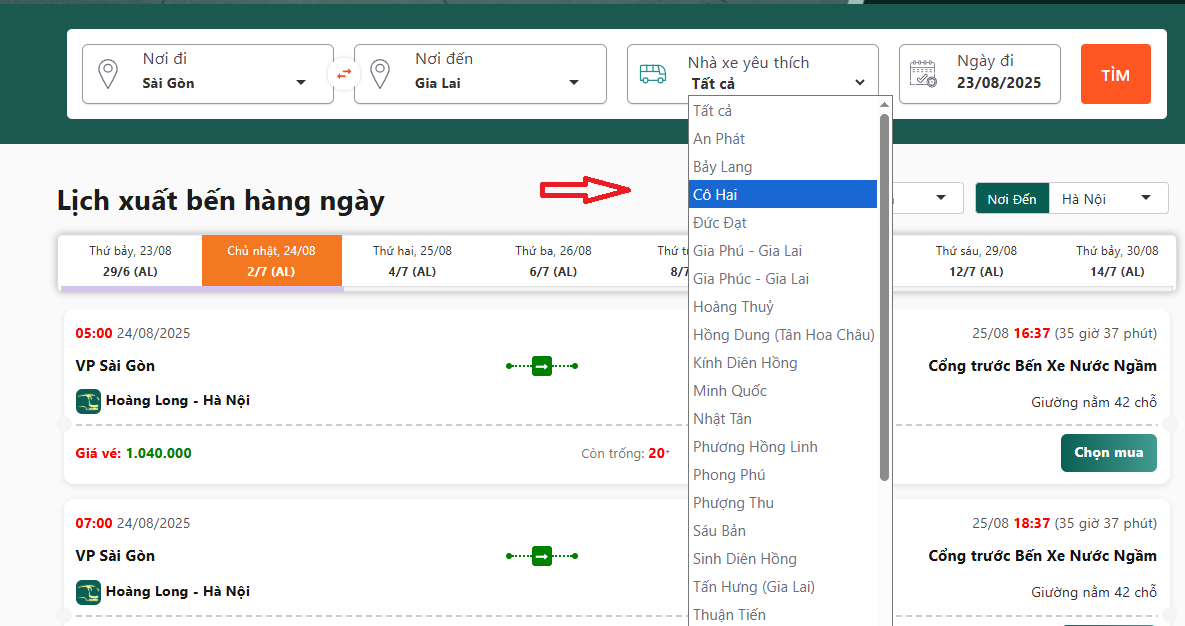This screenshot has height=626, width=1185.
Task: Click the operator dropdown list scrollbar
Action: point(884,300)
